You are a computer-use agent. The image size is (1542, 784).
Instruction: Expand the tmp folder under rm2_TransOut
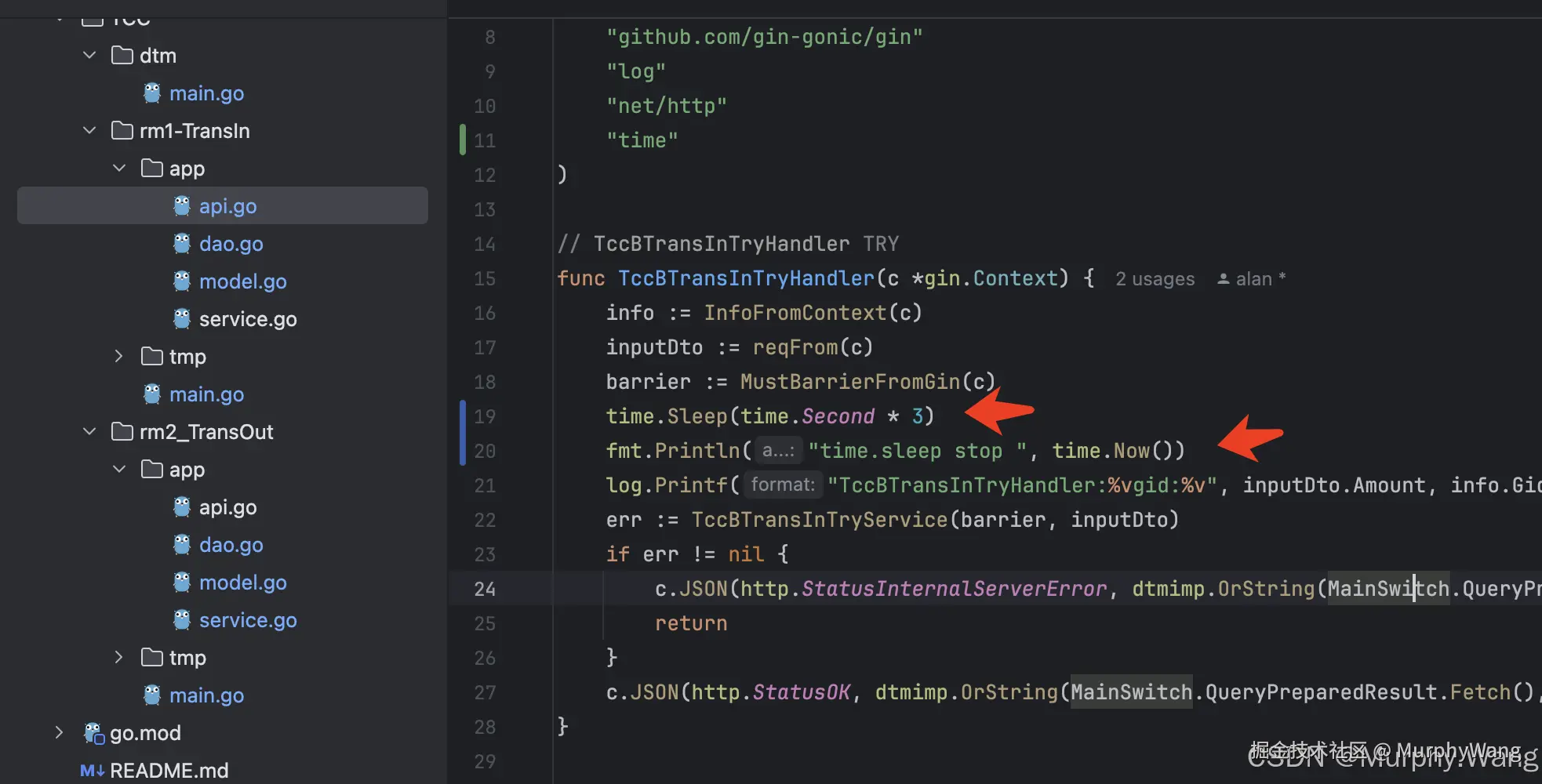(119, 658)
